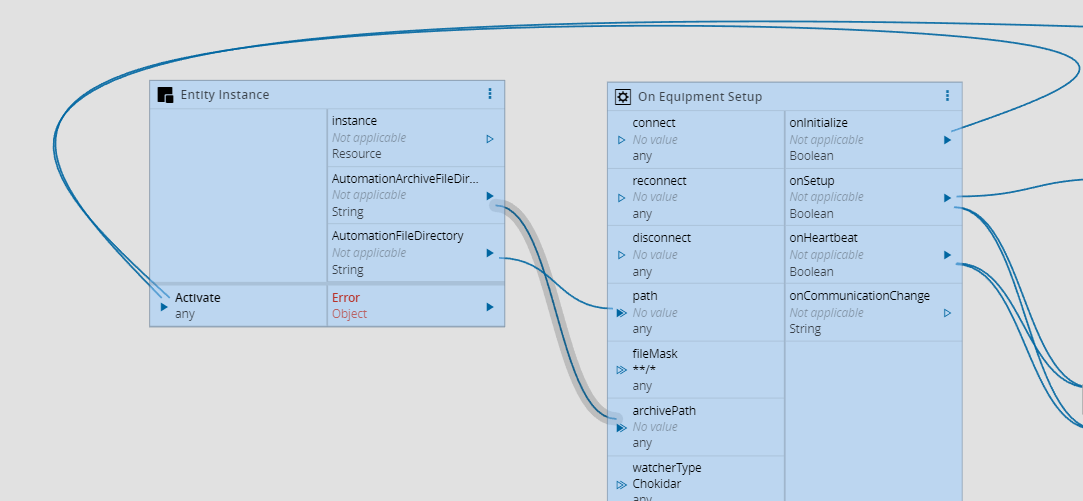Viewport: 1083px width, 501px height.
Task: Click the onCommunicationChange label
Action: click(x=859, y=296)
